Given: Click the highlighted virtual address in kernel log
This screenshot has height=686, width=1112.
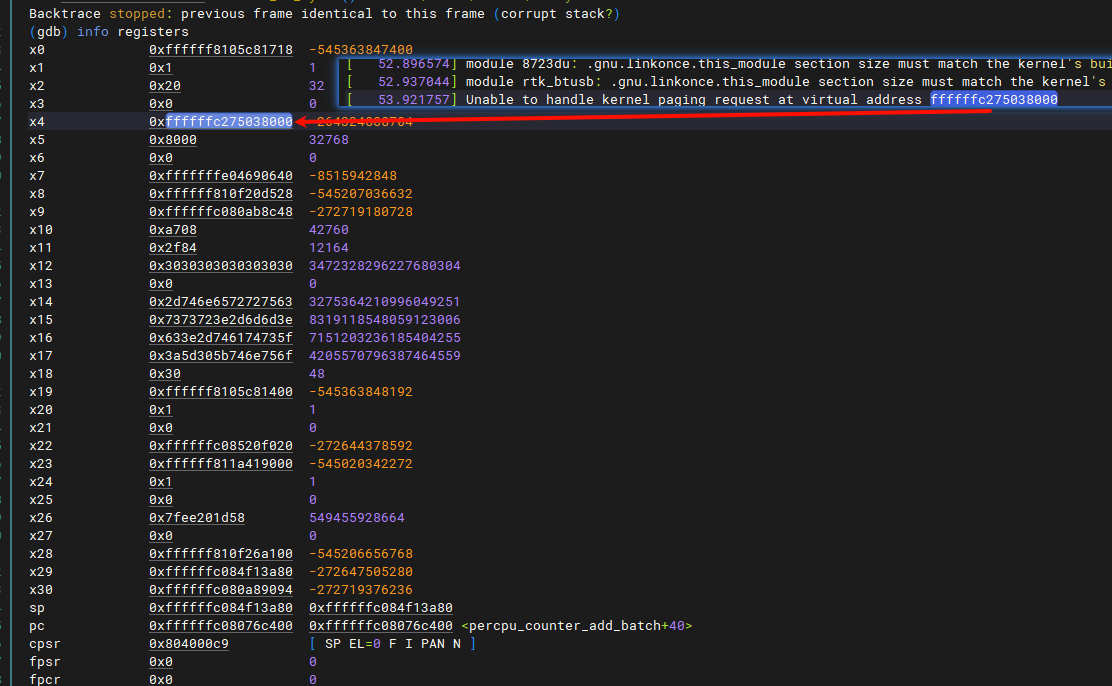Looking at the screenshot, I should click(x=993, y=99).
